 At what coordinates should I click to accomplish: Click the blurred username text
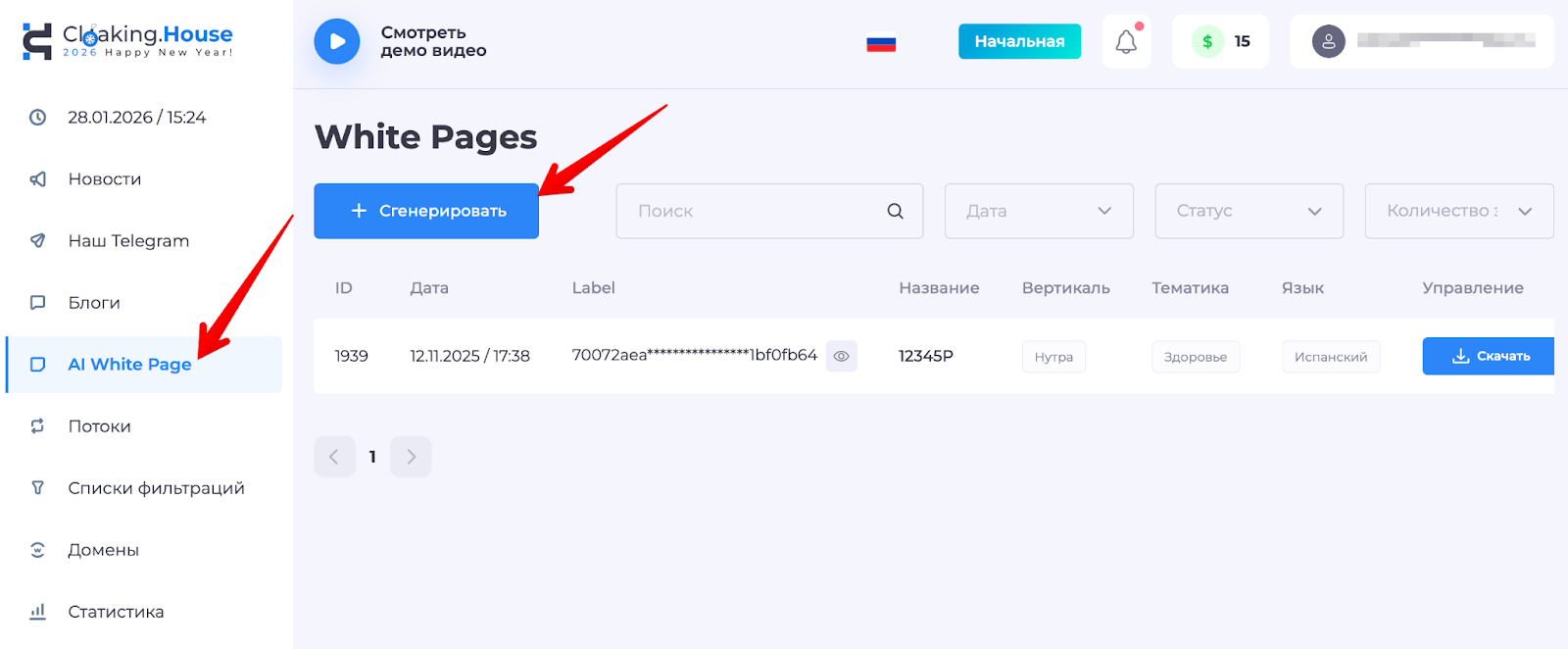[1446, 40]
